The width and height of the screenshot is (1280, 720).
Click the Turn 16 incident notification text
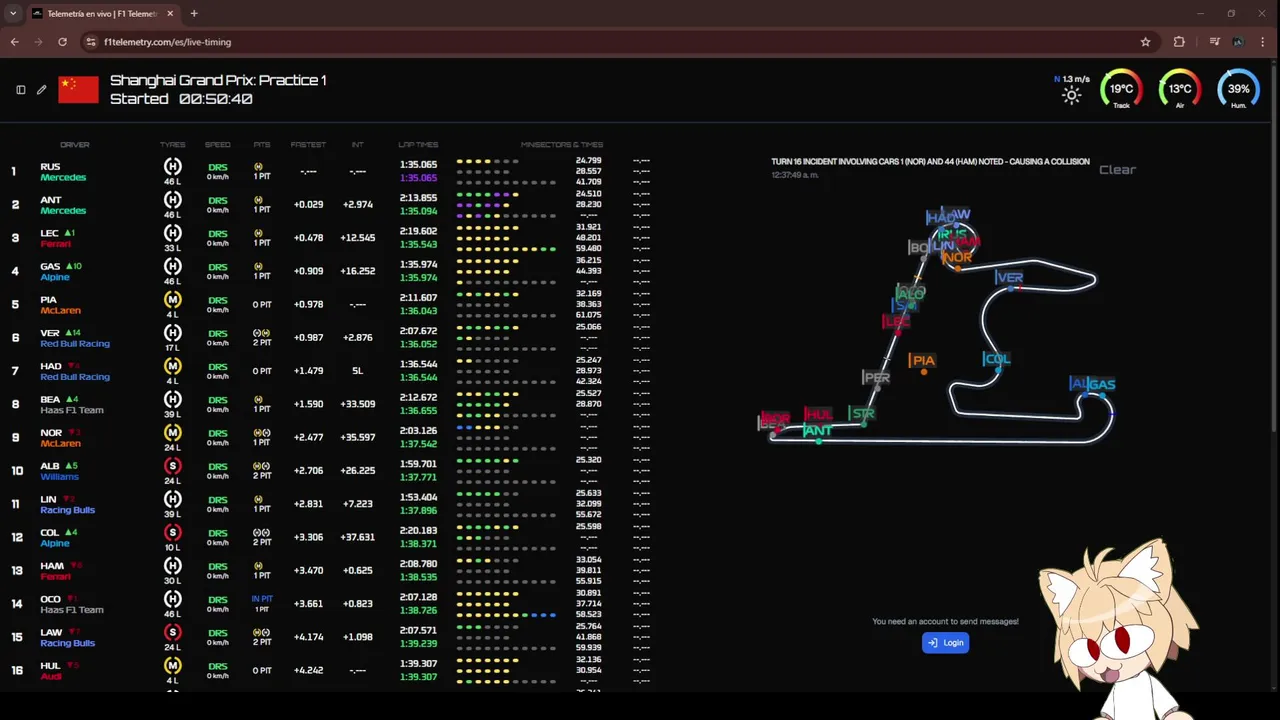click(930, 161)
